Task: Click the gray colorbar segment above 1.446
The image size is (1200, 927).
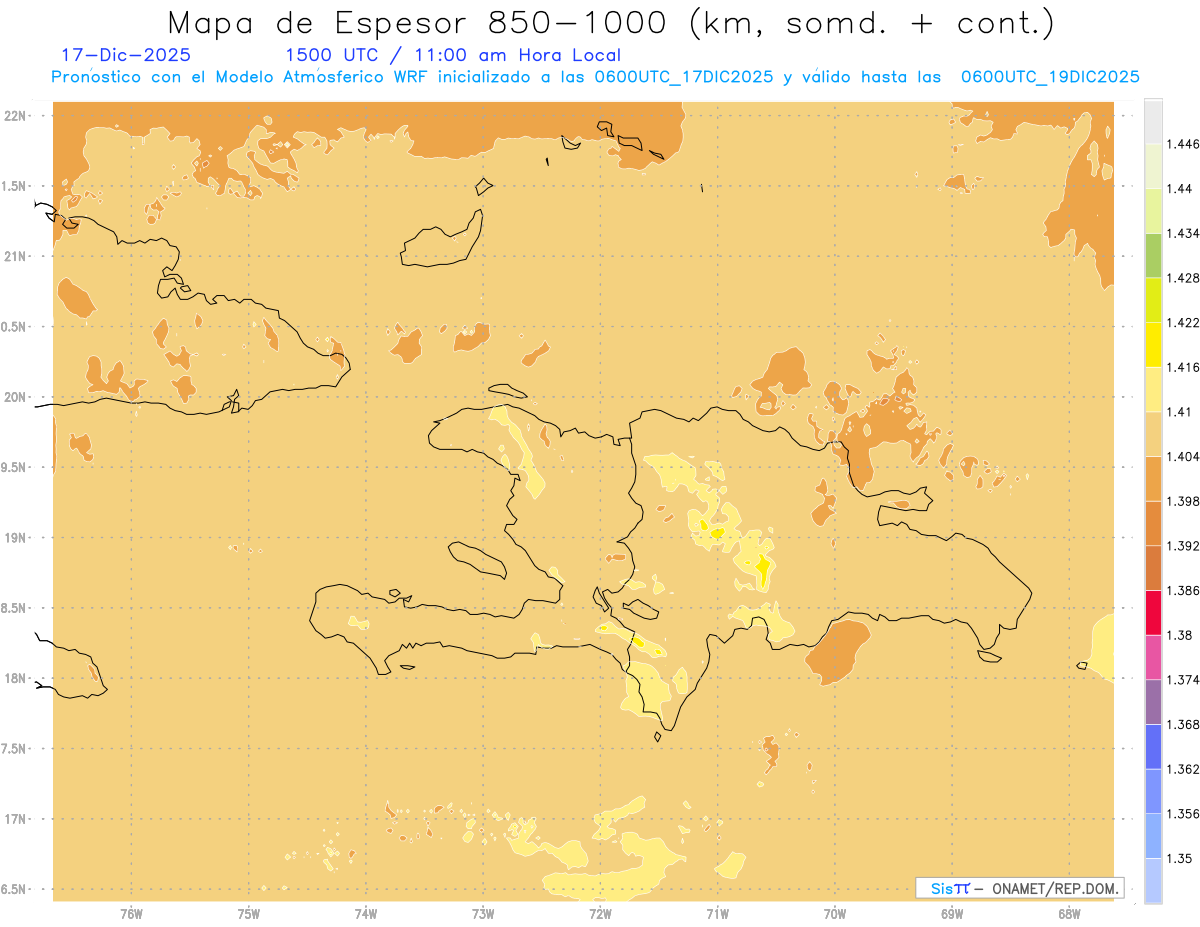Action: 1153,121
